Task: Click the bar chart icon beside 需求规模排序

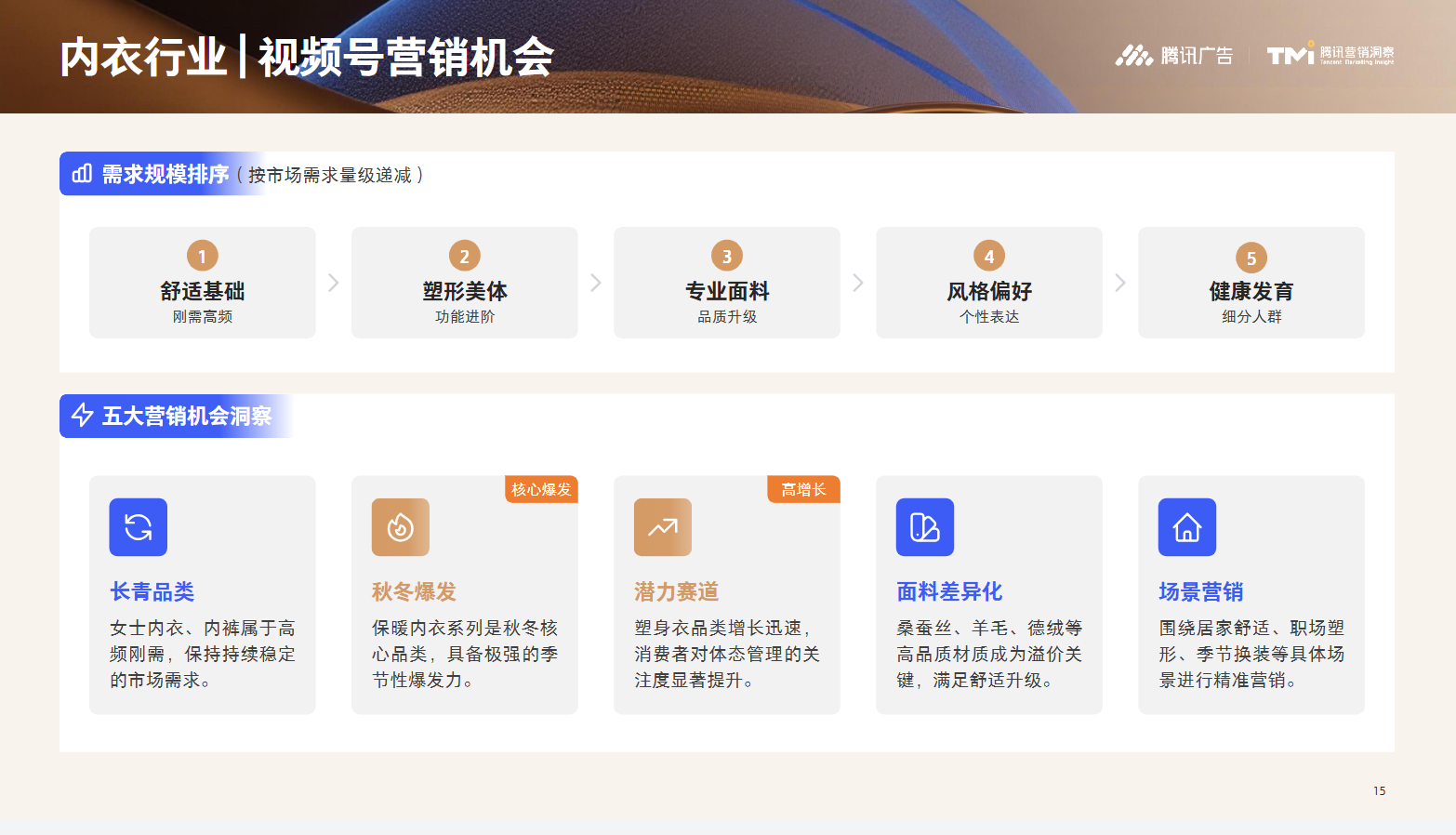Action: tap(82, 174)
